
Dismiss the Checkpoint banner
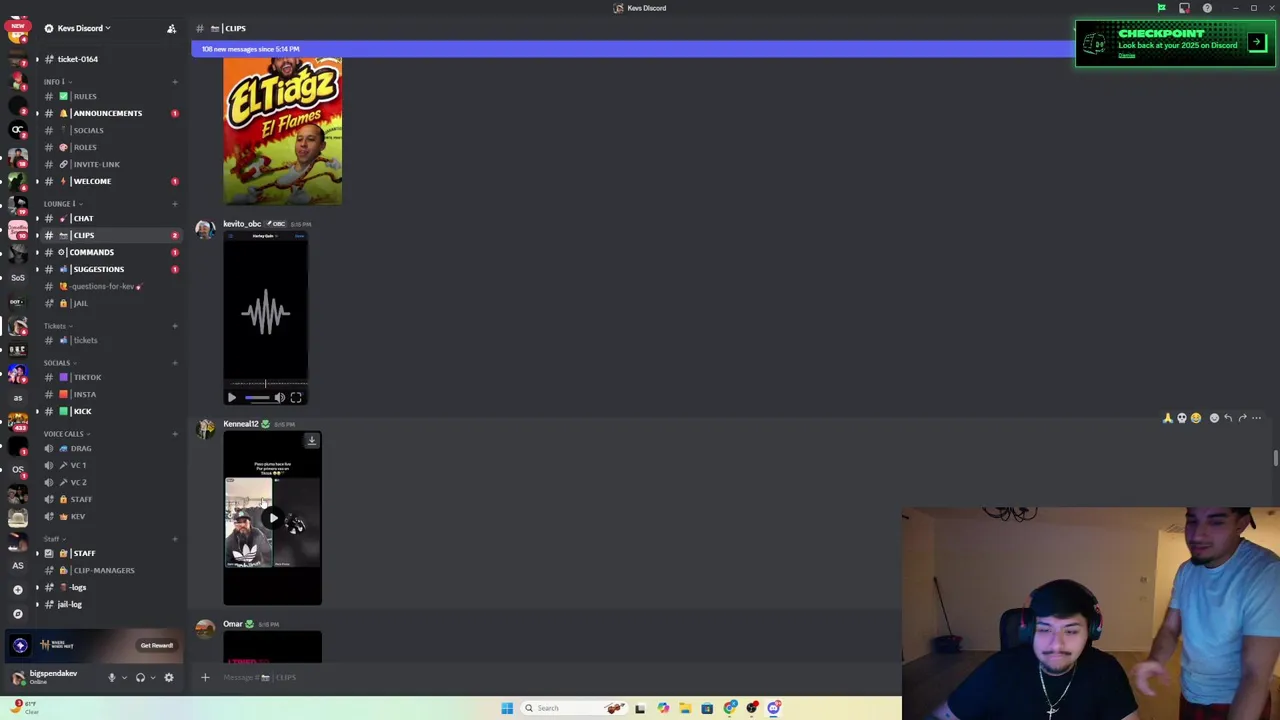(x=1127, y=56)
